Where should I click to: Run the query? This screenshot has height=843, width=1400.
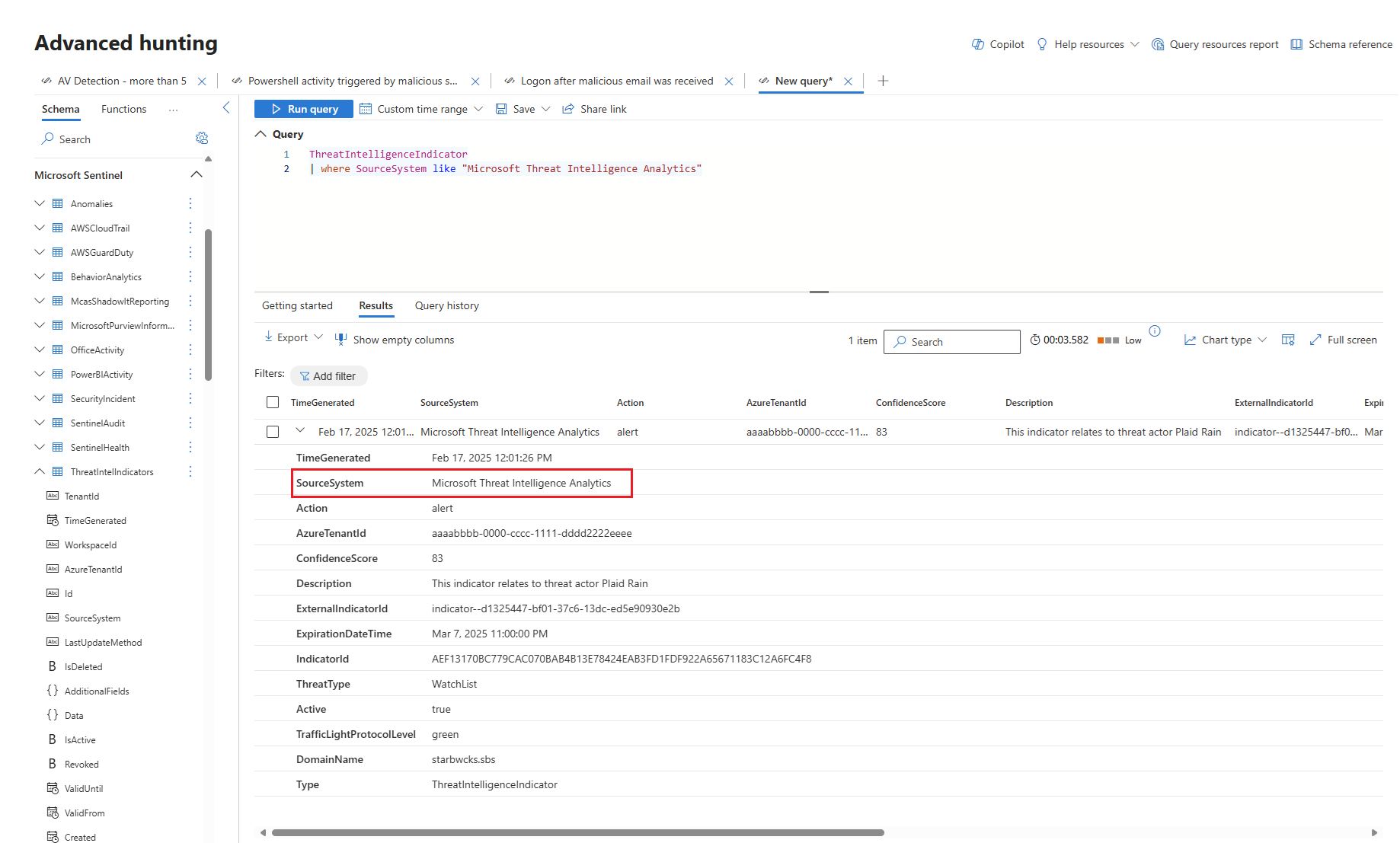pyautogui.click(x=304, y=109)
